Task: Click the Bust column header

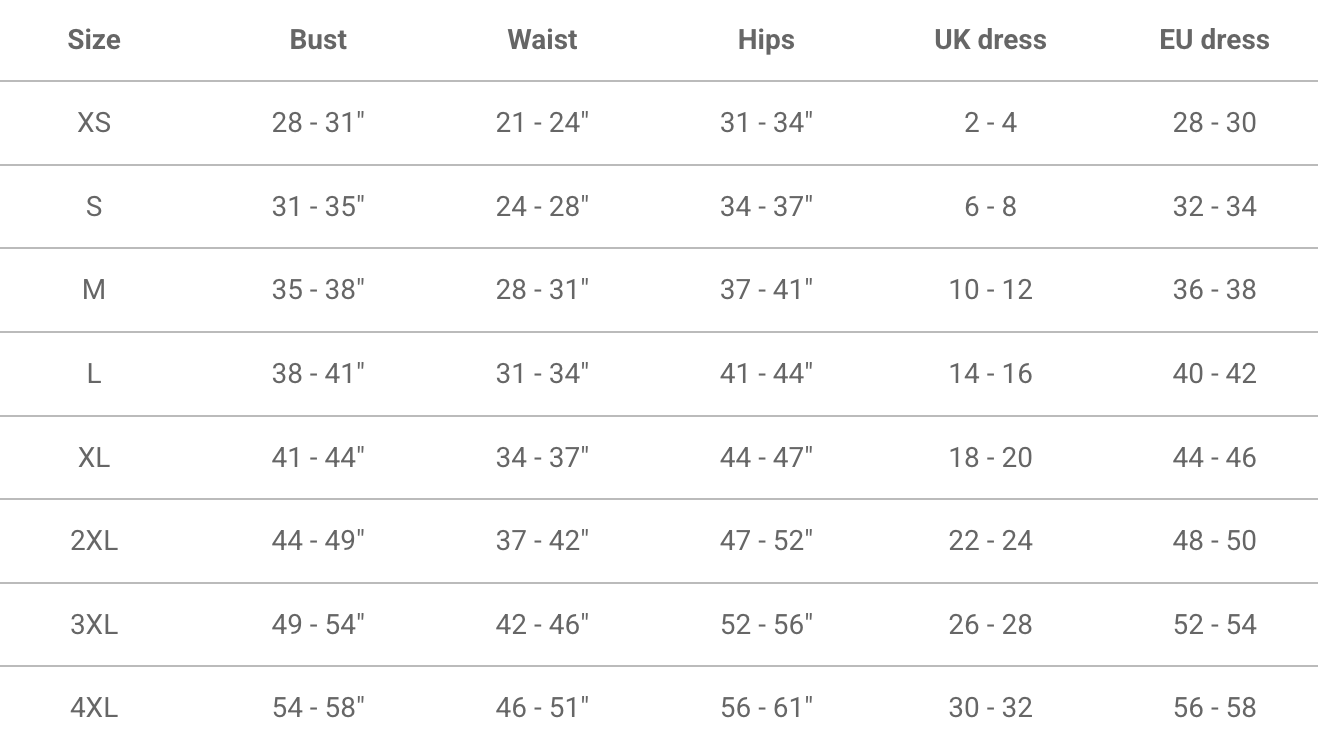Action: [x=318, y=40]
